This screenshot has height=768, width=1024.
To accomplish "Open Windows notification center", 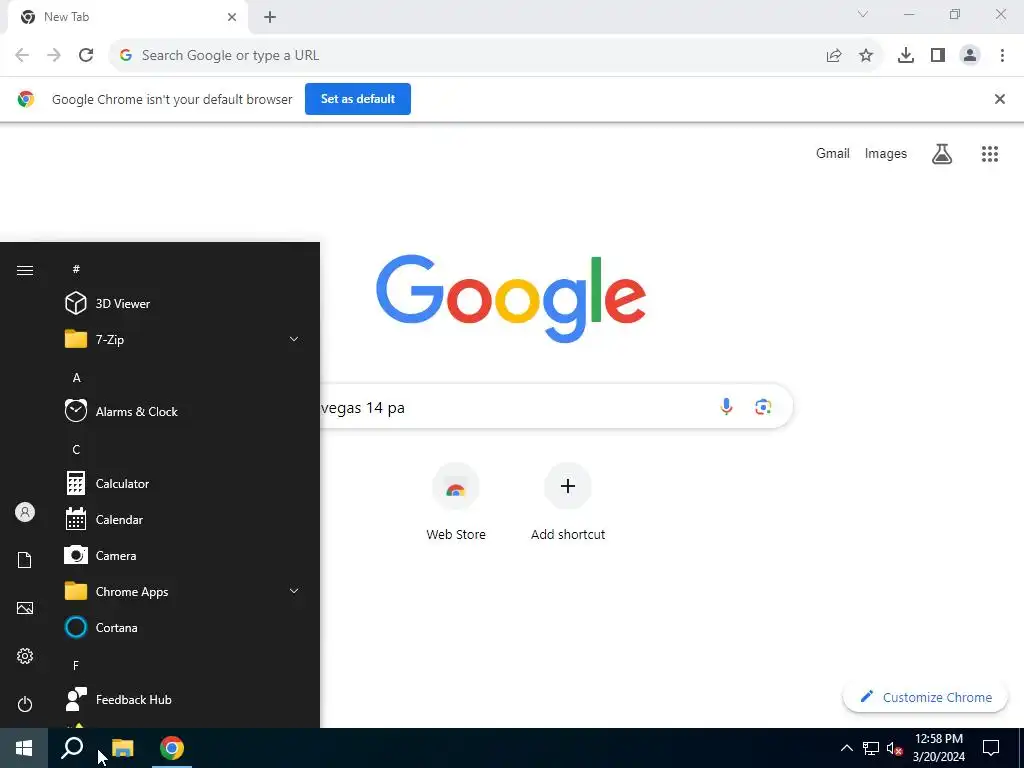I will 991,748.
